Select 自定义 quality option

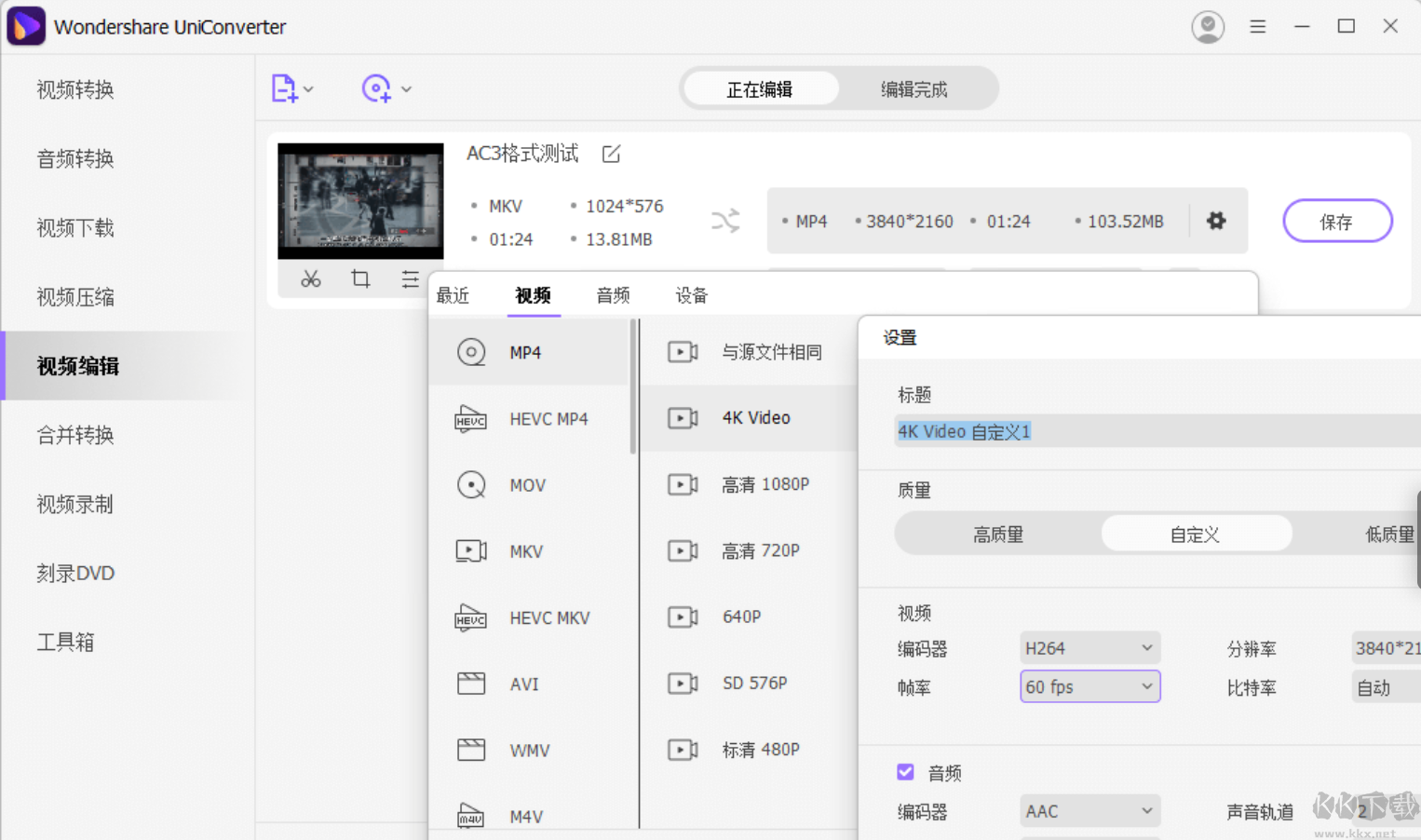point(1196,535)
